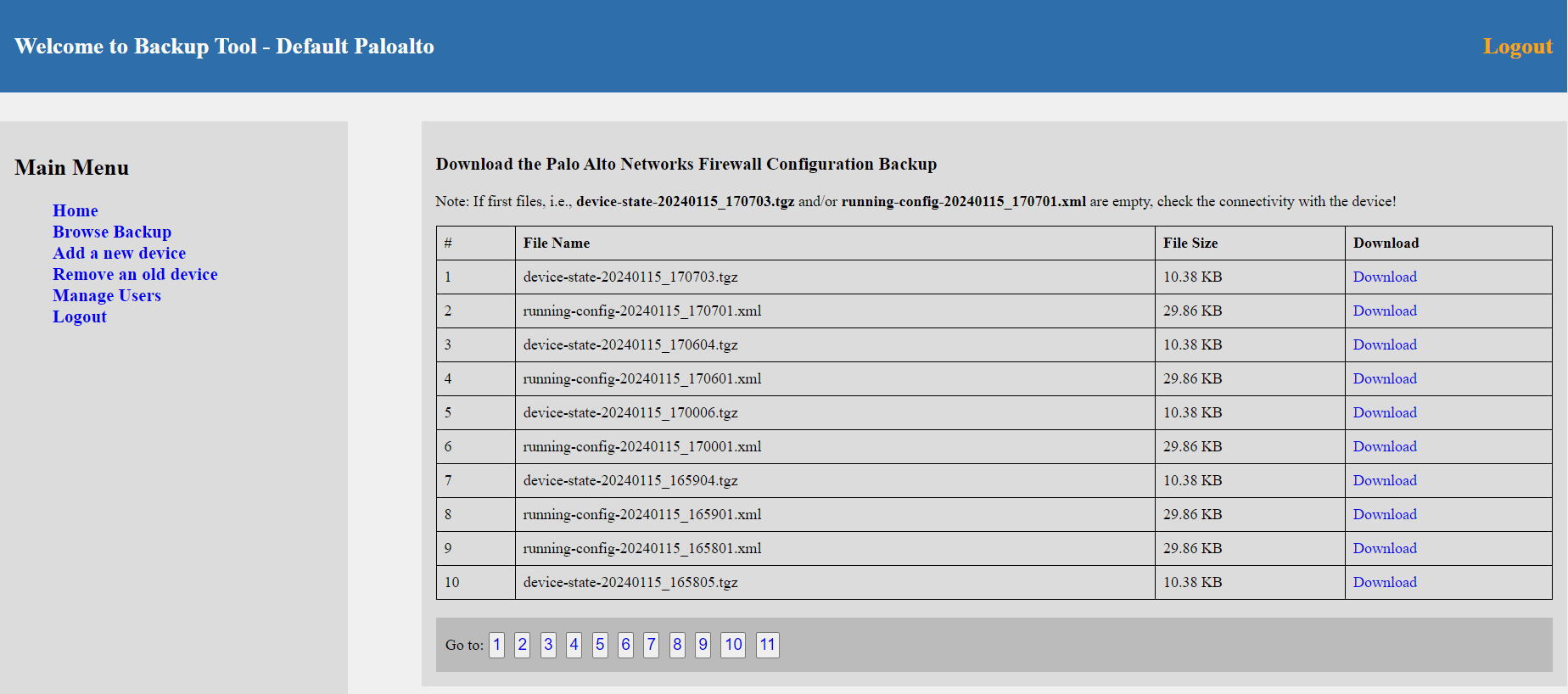
Task: Download device-state-20240115_170703.tgz
Action: pyautogui.click(x=1385, y=277)
